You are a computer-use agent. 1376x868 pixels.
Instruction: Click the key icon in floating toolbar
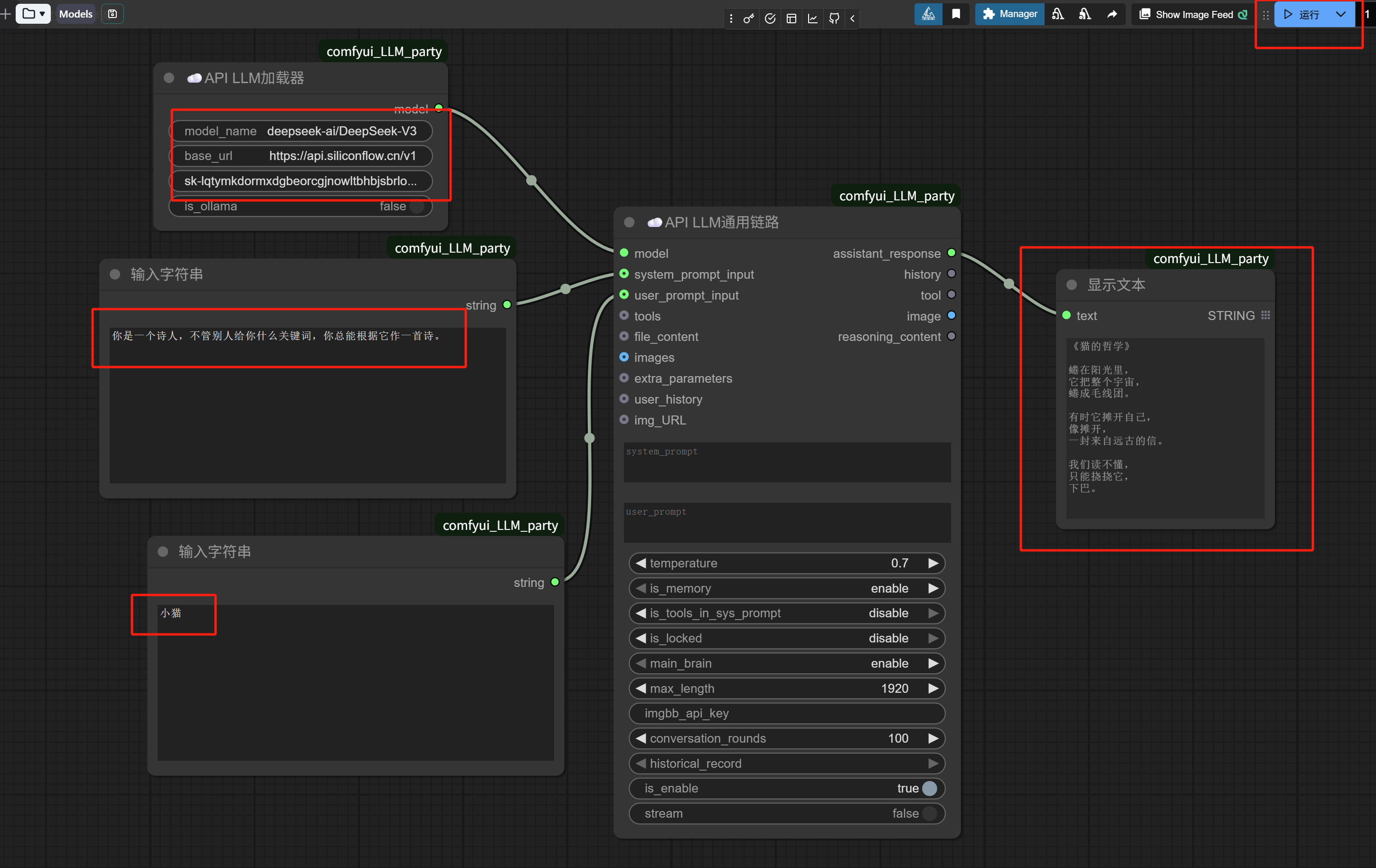click(749, 19)
